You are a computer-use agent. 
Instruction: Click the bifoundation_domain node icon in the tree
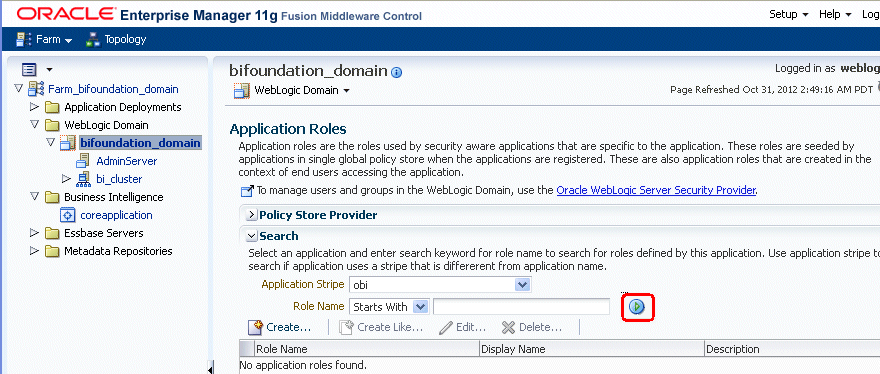click(x=67, y=143)
